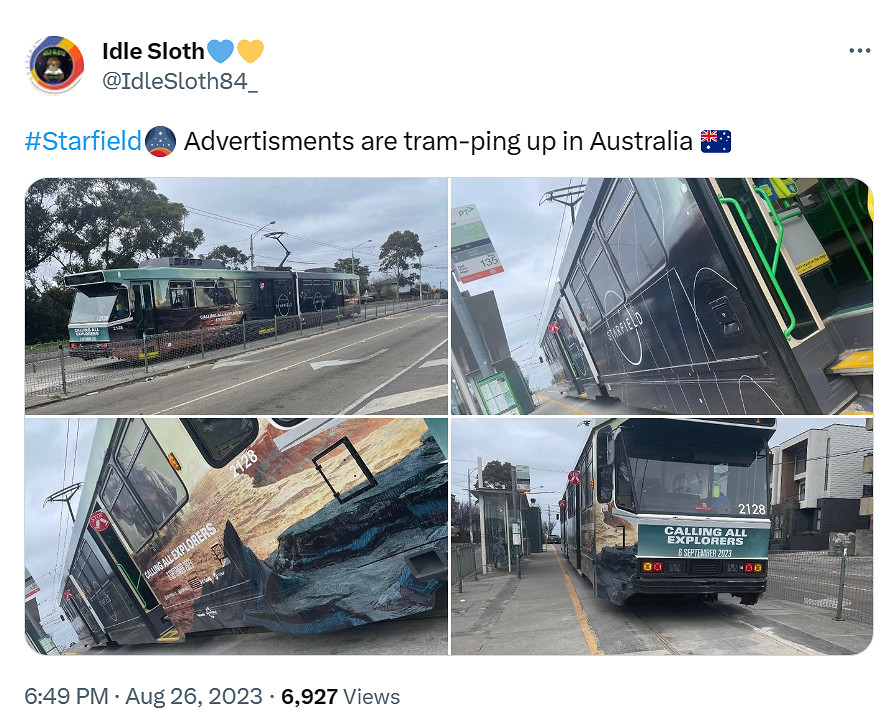
Task: Click the blue heart emoji beside name
Action: pyautogui.click(x=220, y=51)
